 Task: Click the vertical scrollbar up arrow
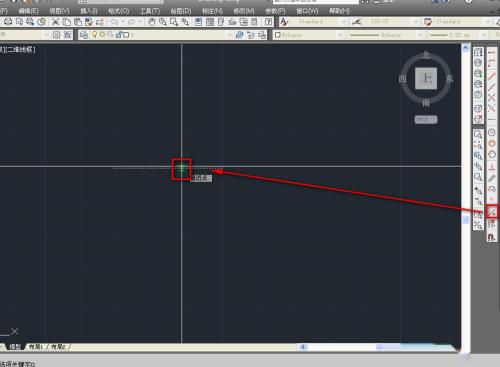tap(466, 48)
